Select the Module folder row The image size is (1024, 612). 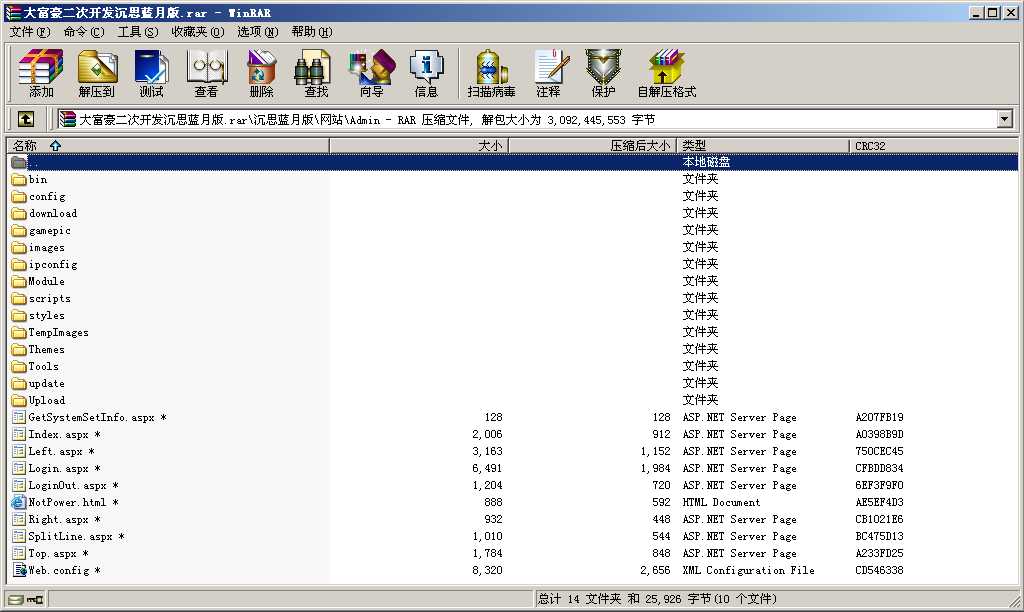[513, 281]
